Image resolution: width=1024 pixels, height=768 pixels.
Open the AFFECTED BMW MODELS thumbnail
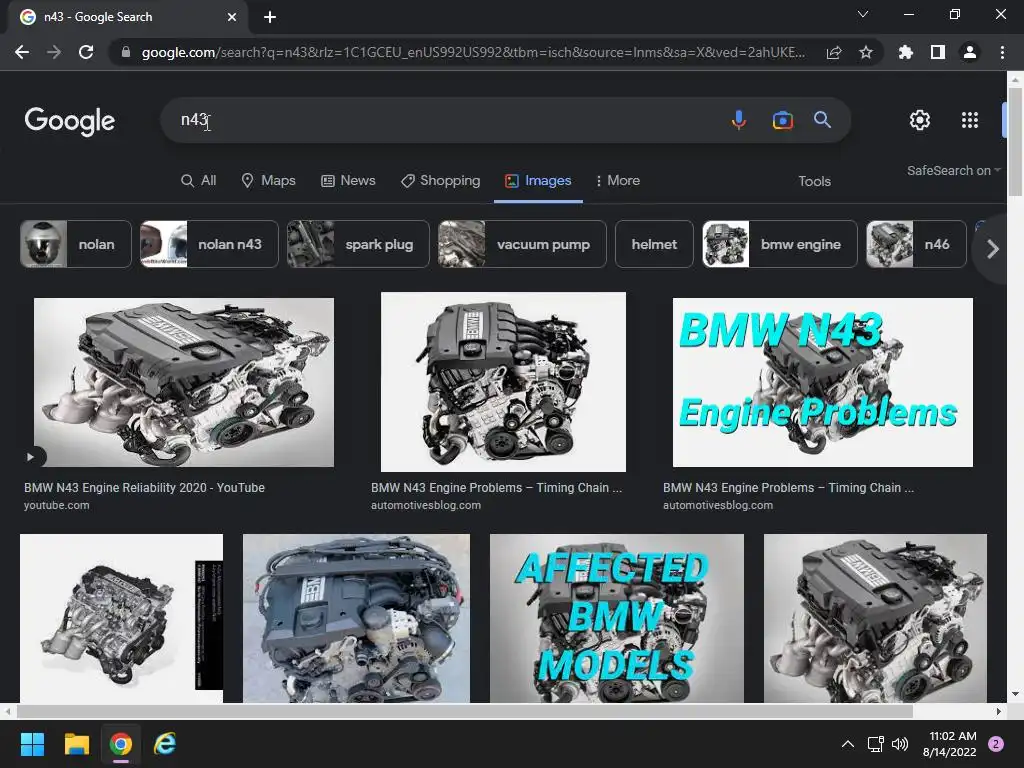616,618
